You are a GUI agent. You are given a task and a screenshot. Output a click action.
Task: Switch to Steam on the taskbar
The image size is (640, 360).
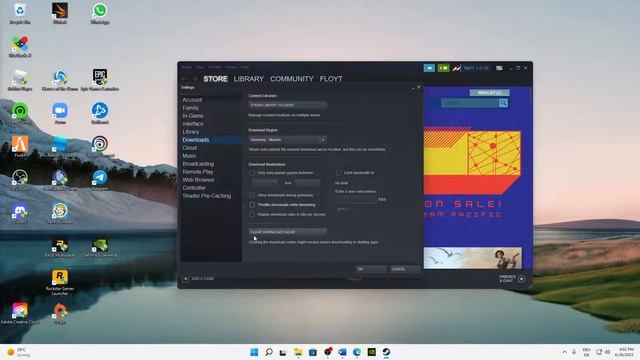[386, 352]
